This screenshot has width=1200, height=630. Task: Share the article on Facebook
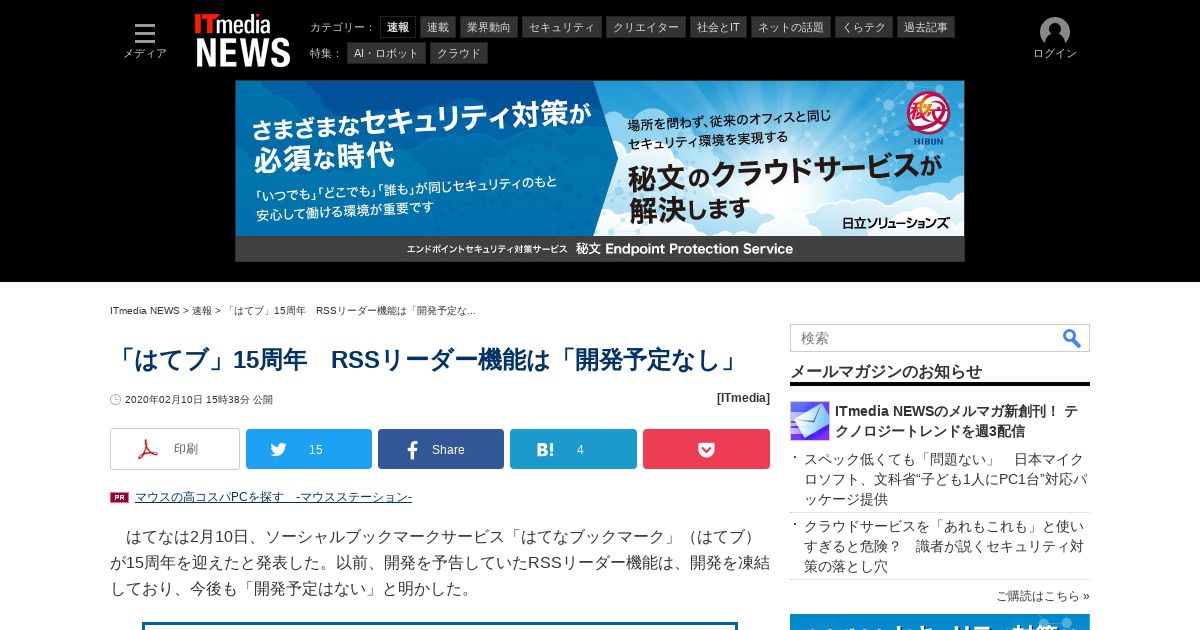(x=441, y=449)
